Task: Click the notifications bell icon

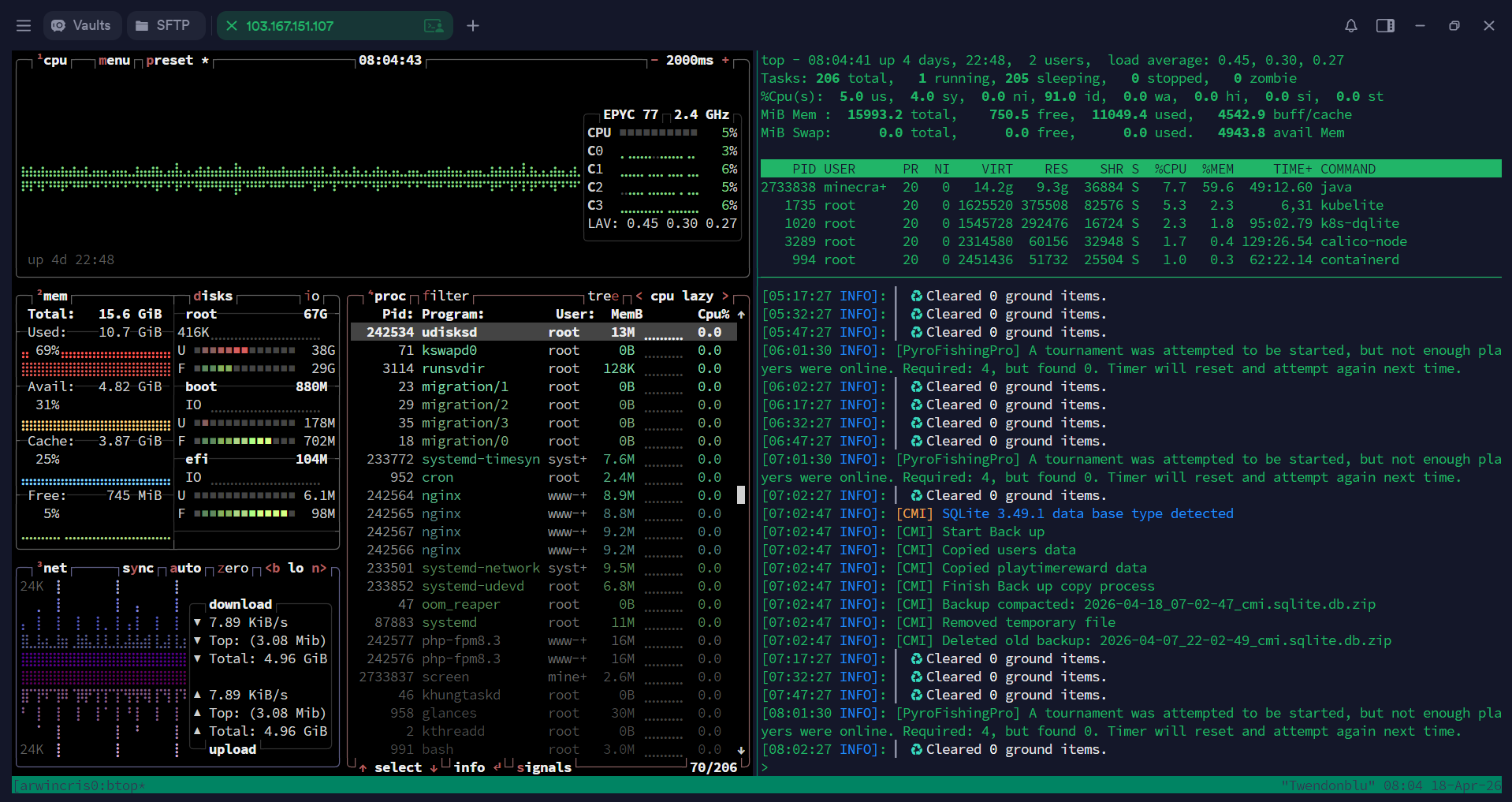Action: coord(1350,26)
